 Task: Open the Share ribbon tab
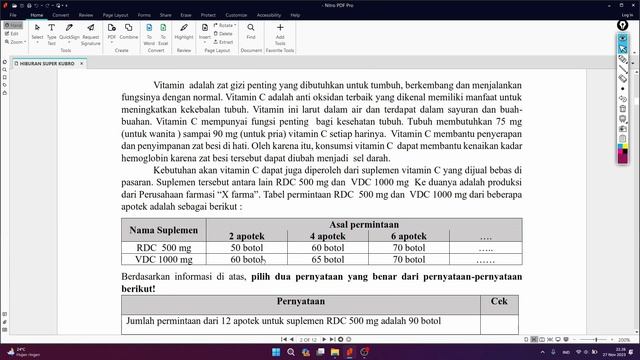click(165, 15)
